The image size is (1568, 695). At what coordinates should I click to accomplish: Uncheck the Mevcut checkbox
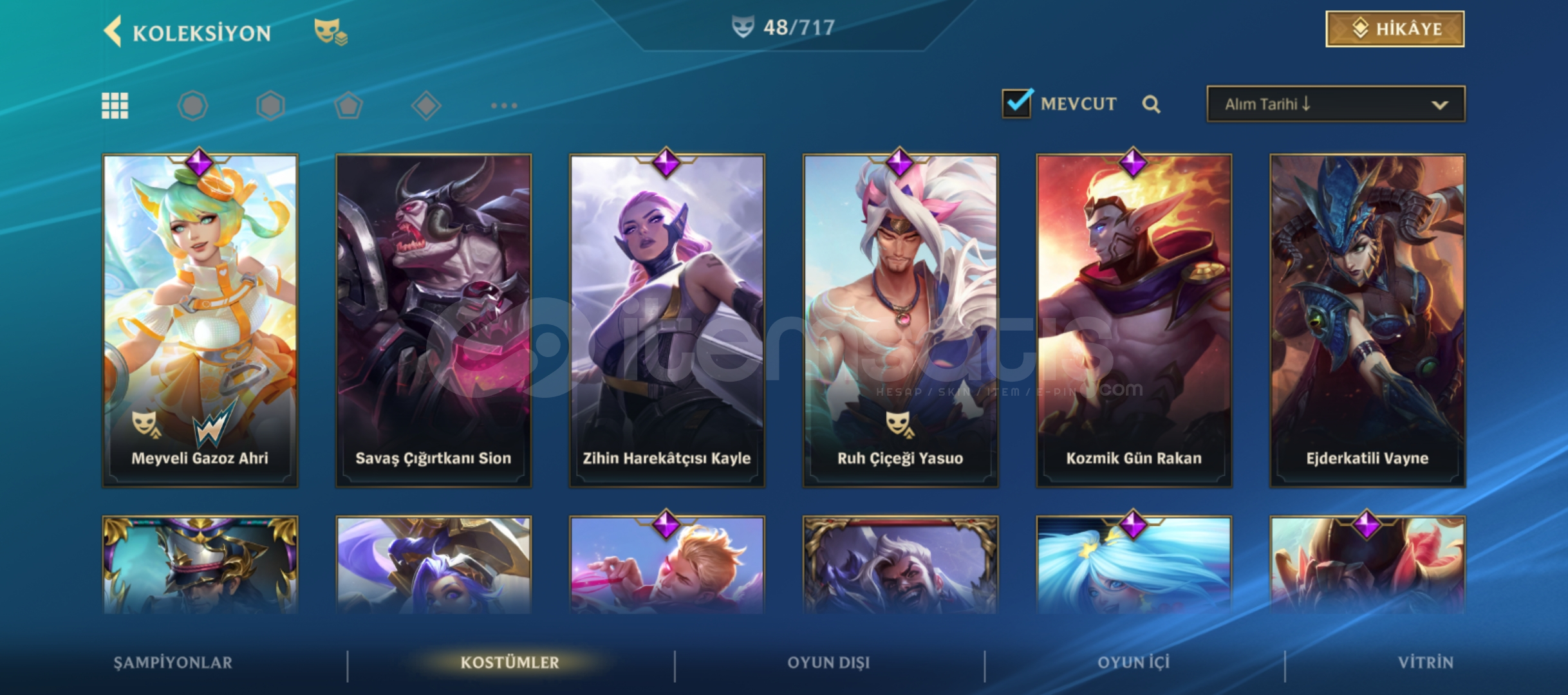(x=1017, y=103)
